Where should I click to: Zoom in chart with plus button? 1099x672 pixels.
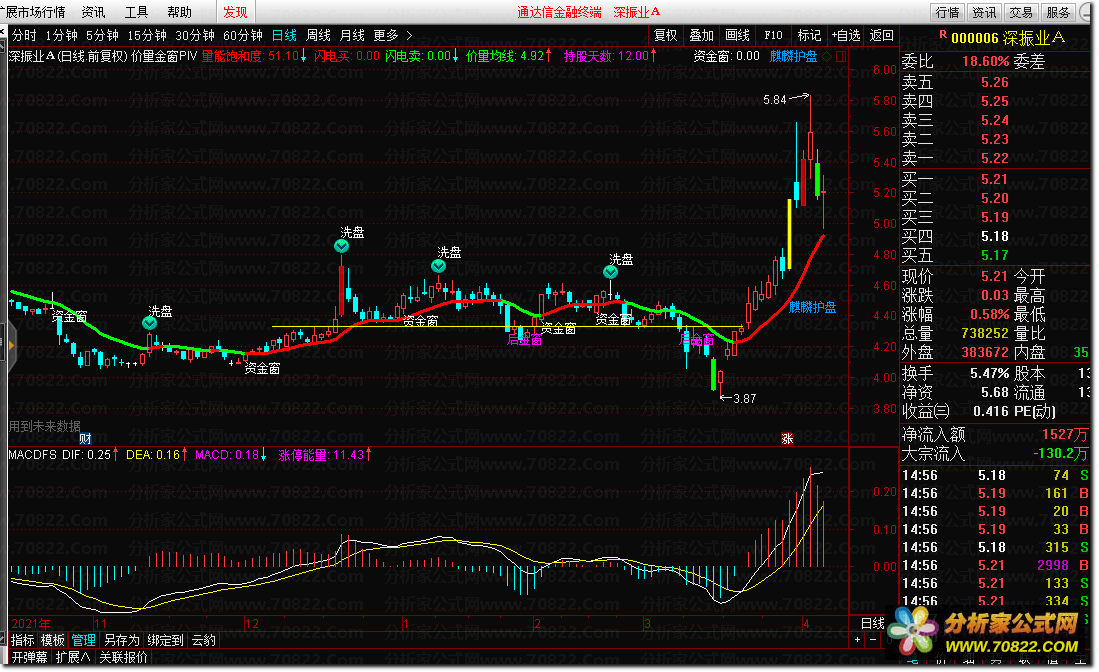coord(857,639)
